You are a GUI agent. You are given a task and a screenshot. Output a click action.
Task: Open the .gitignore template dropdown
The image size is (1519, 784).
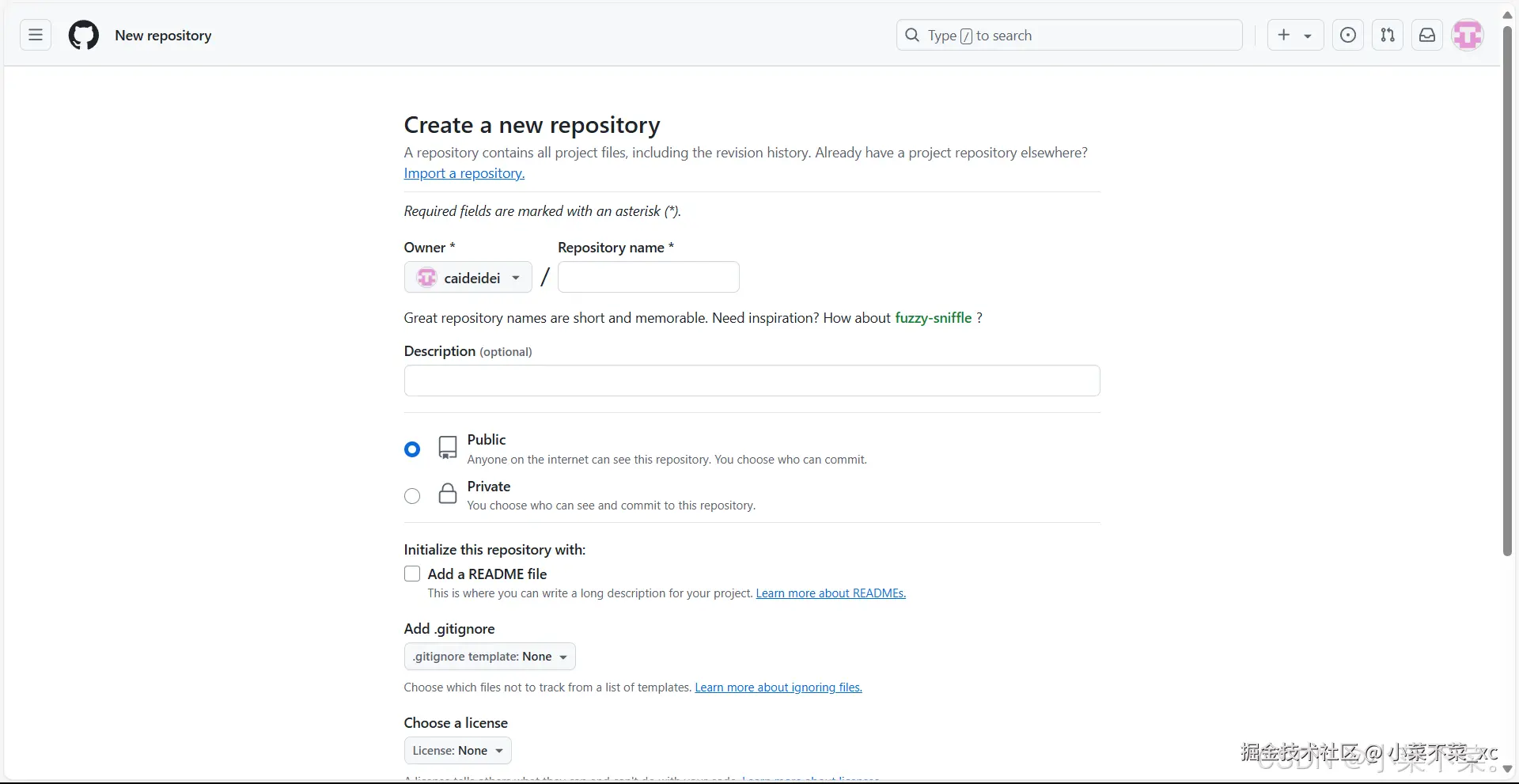pyautogui.click(x=490, y=657)
